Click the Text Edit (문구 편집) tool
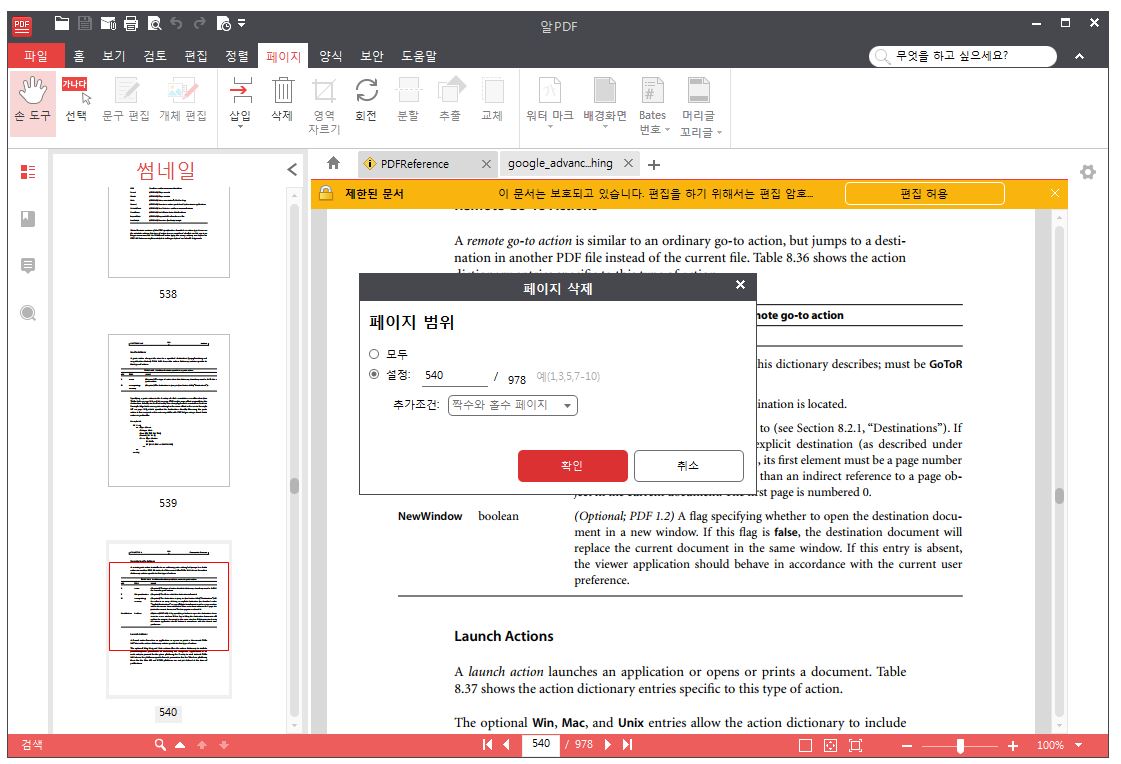1121x764 pixels. [126, 100]
